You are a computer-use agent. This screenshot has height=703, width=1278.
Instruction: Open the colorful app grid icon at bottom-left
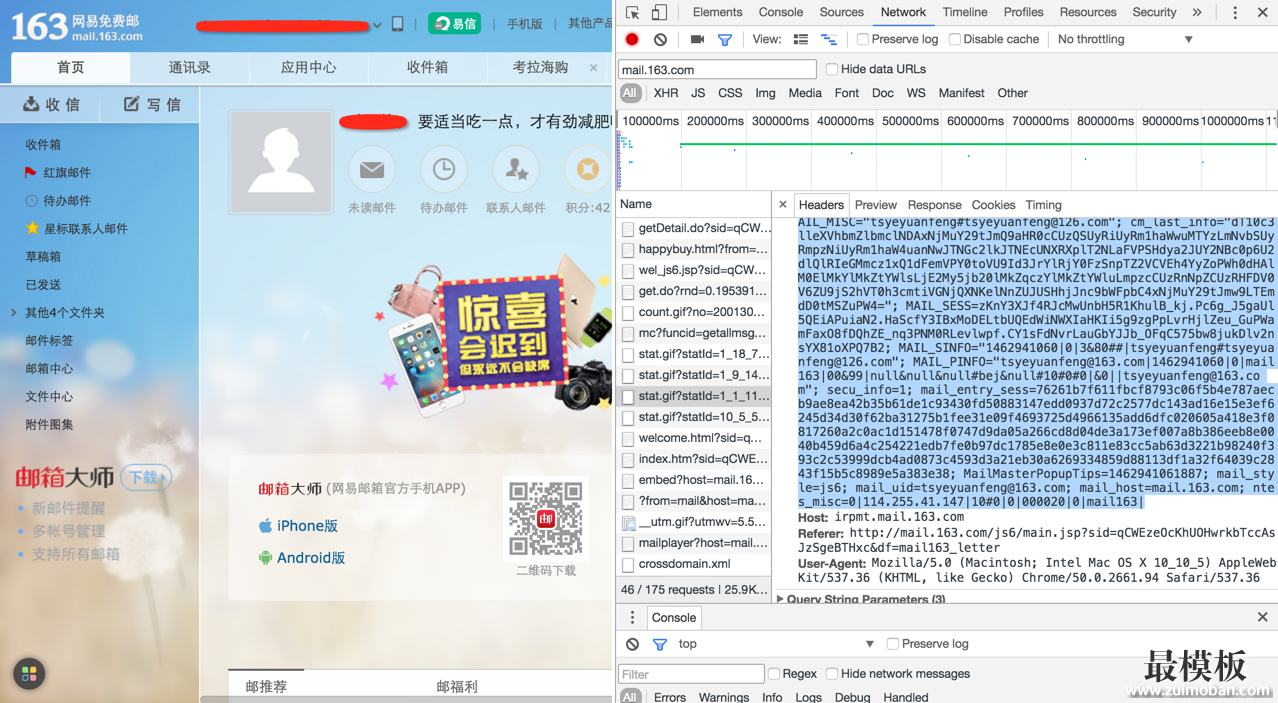point(29,673)
